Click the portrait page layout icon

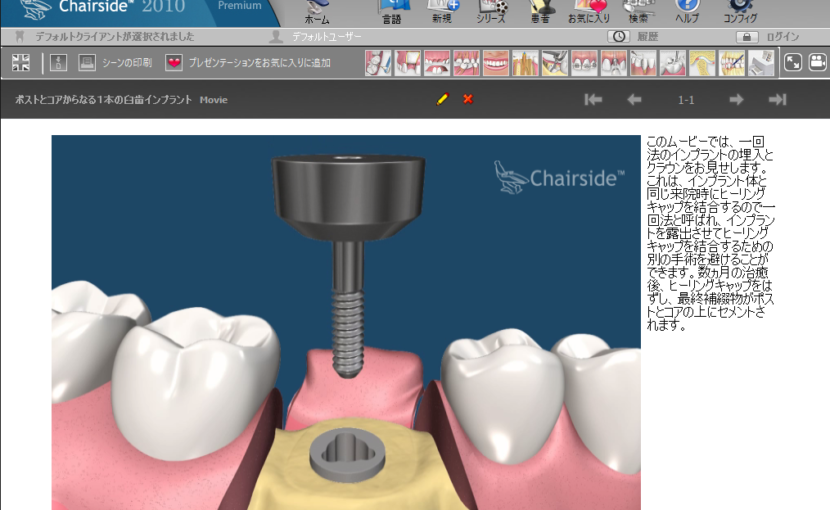[x=58, y=62]
